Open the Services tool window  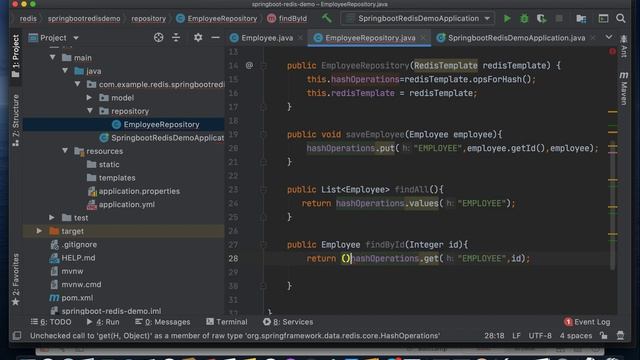click(288, 322)
